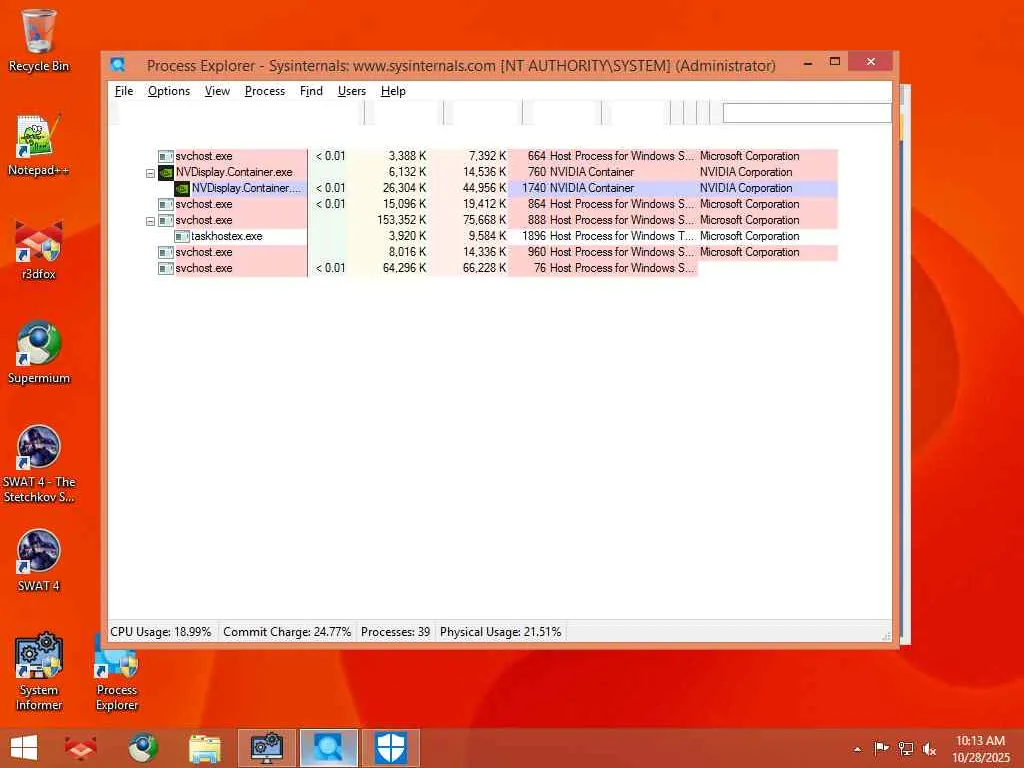The width and height of the screenshot is (1024, 768).
Task: Open the Options menu
Action: 168,91
